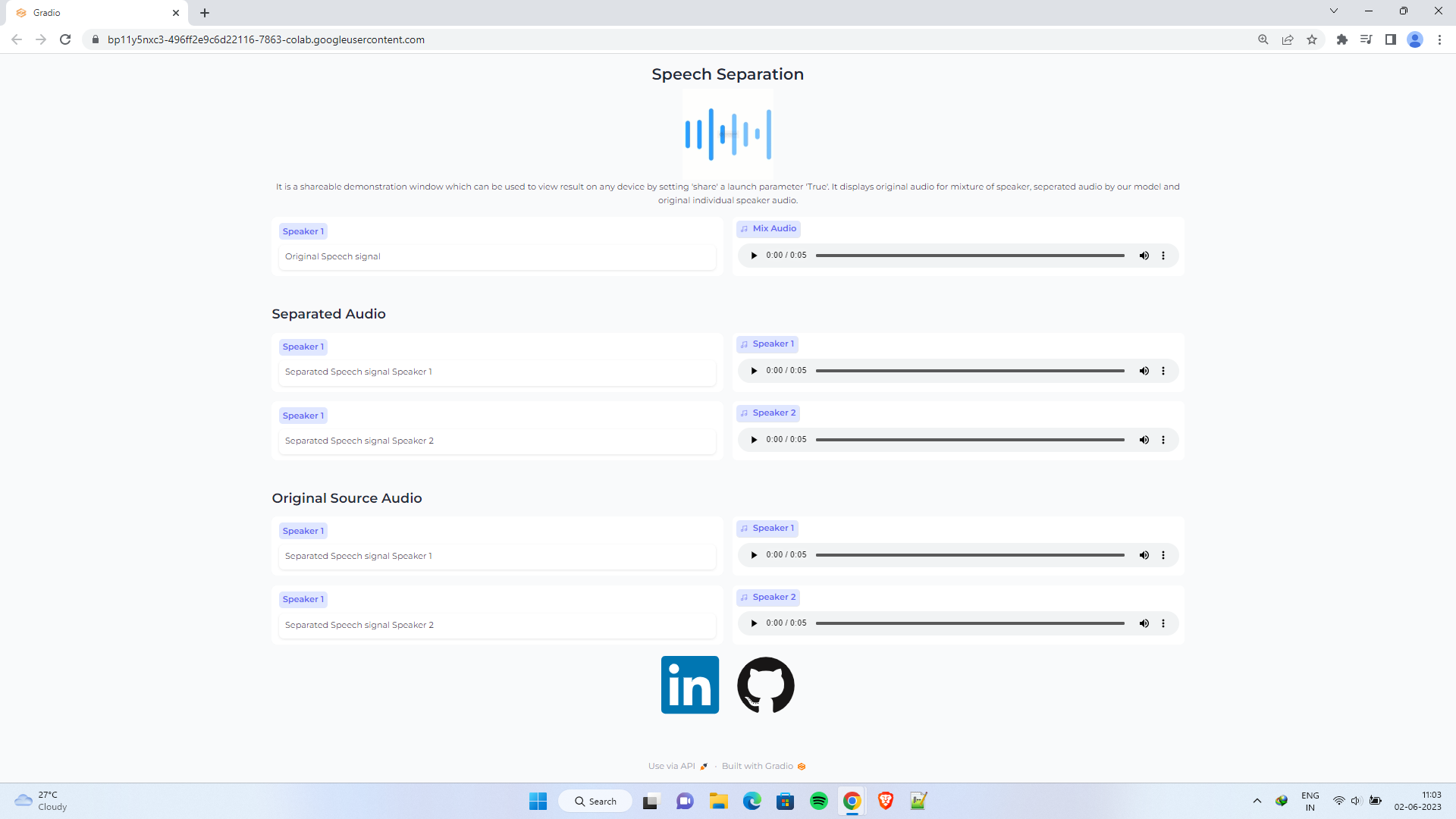This screenshot has height=819, width=1456.
Task: Open a new browser tab
Action: (205, 13)
